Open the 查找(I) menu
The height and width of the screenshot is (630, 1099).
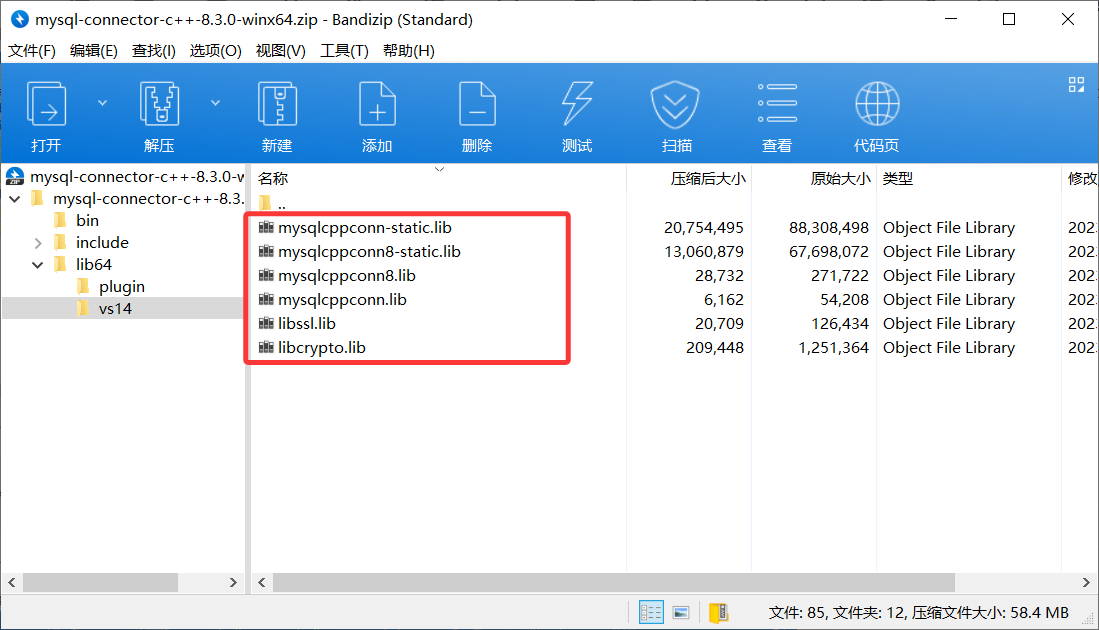[x=153, y=50]
